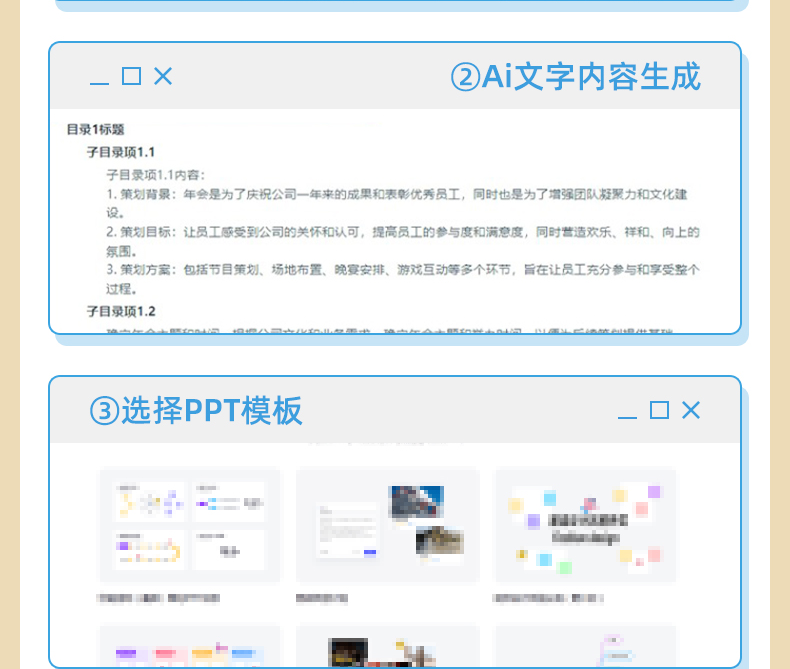Close the Ai文字内容生成 window

163,76
